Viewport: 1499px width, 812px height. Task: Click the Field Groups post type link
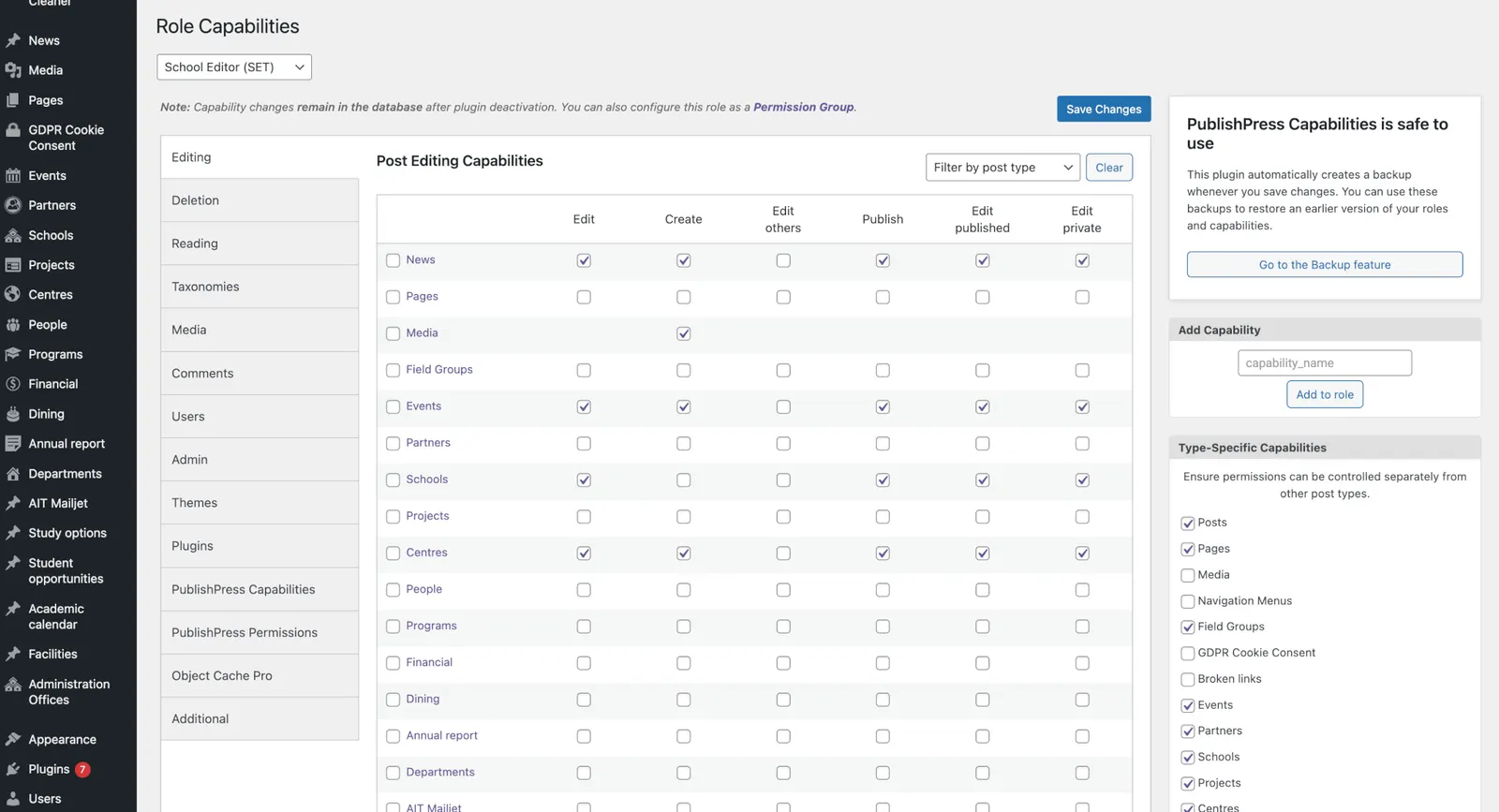[x=439, y=370]
